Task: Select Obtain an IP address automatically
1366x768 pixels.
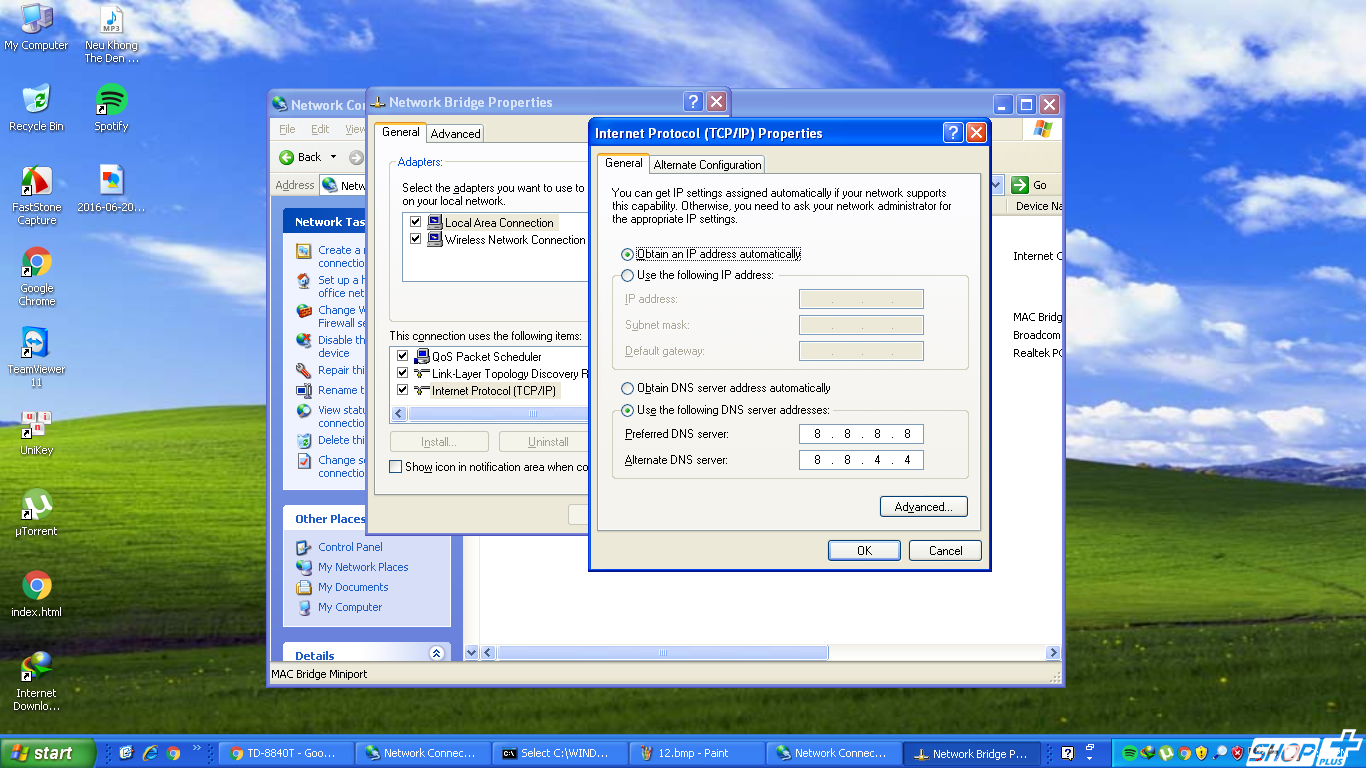Action: [628, 255]
